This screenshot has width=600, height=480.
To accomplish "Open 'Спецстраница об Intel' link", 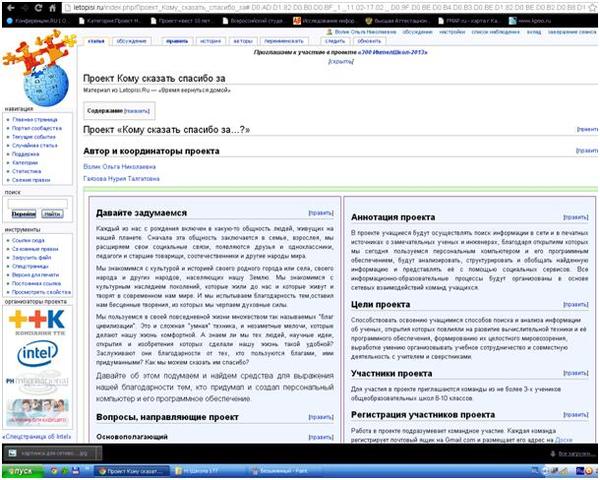I will pos(37,436).
